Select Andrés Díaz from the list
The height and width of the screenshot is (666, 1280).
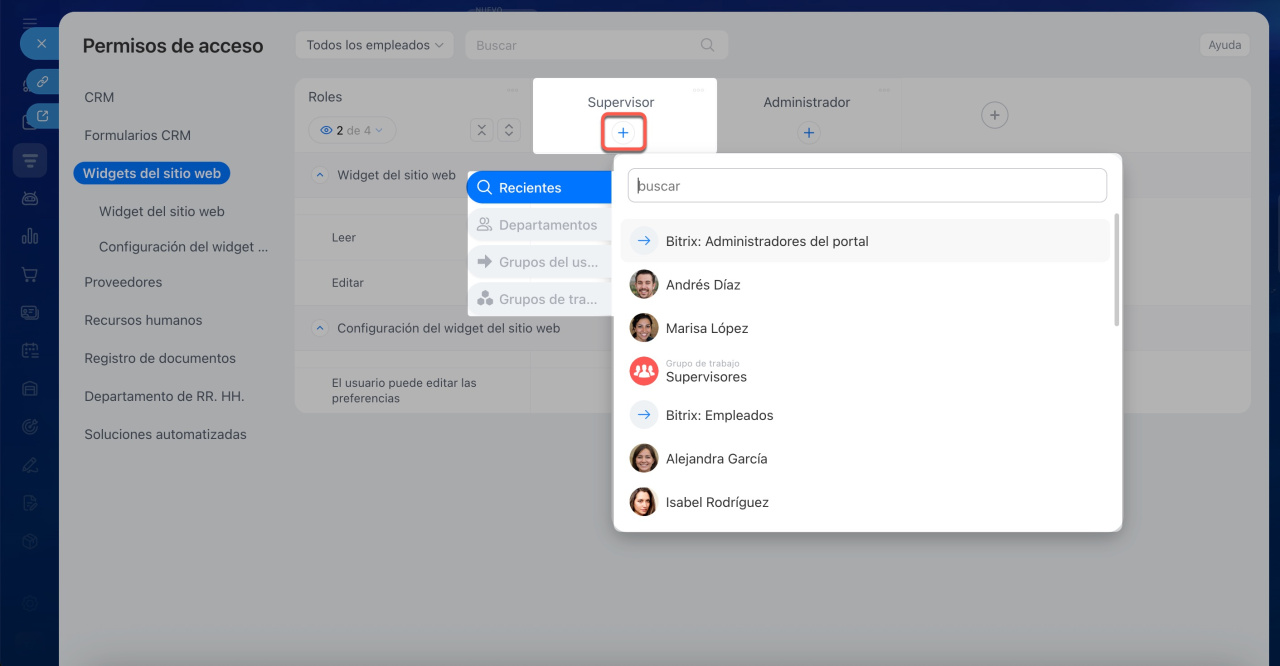point(703,285)
